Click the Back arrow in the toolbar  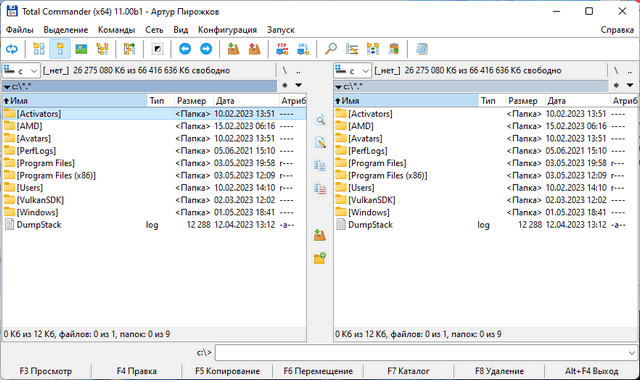click(185, 49)
